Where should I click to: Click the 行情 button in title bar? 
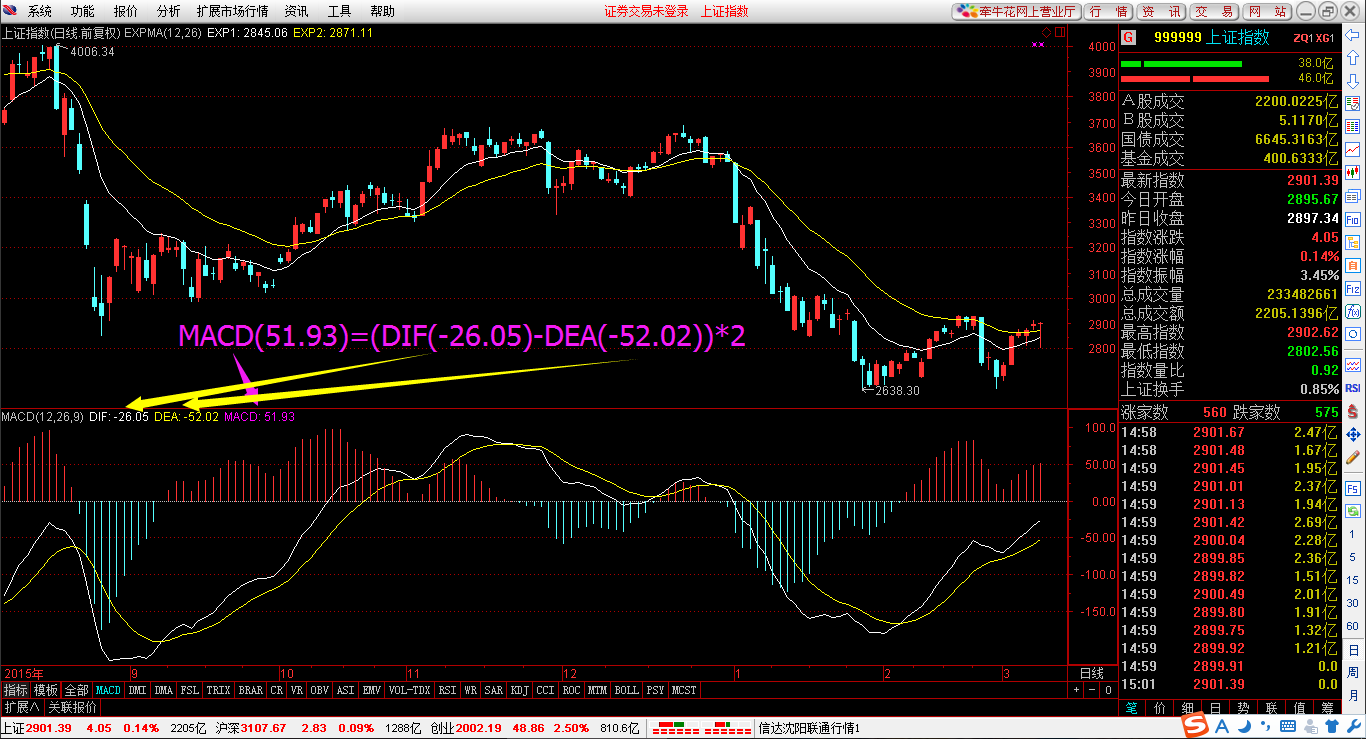tap(1108, 11)
